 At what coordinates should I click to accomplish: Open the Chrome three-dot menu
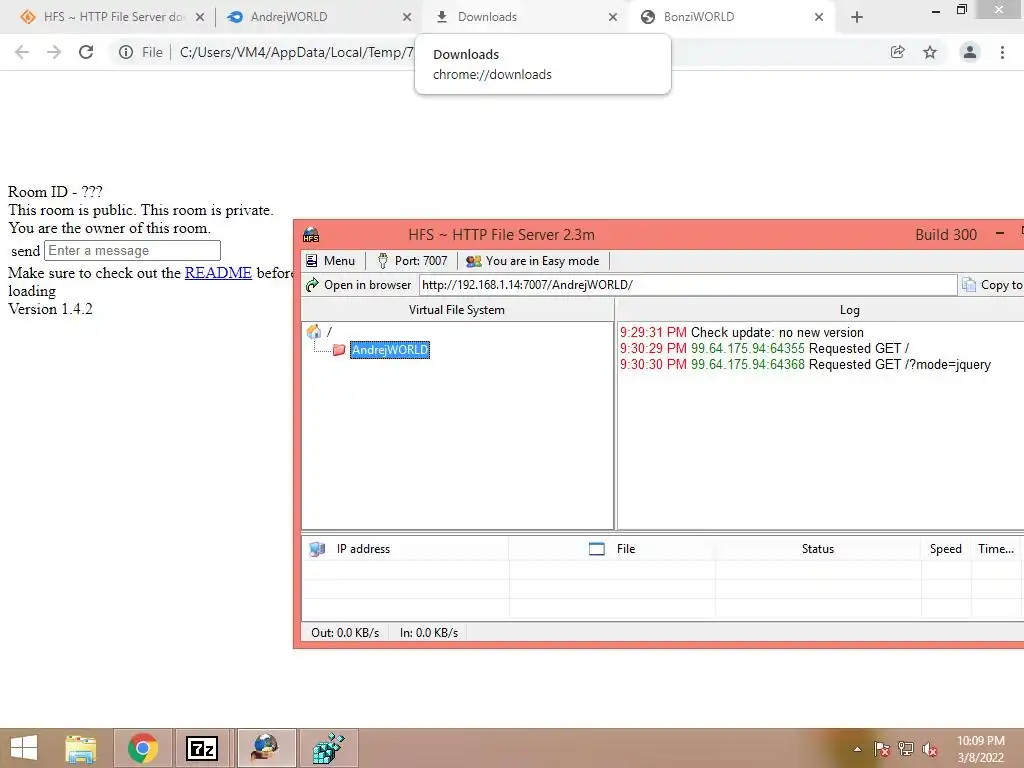pyautogui.click(x=1002, y=52)
